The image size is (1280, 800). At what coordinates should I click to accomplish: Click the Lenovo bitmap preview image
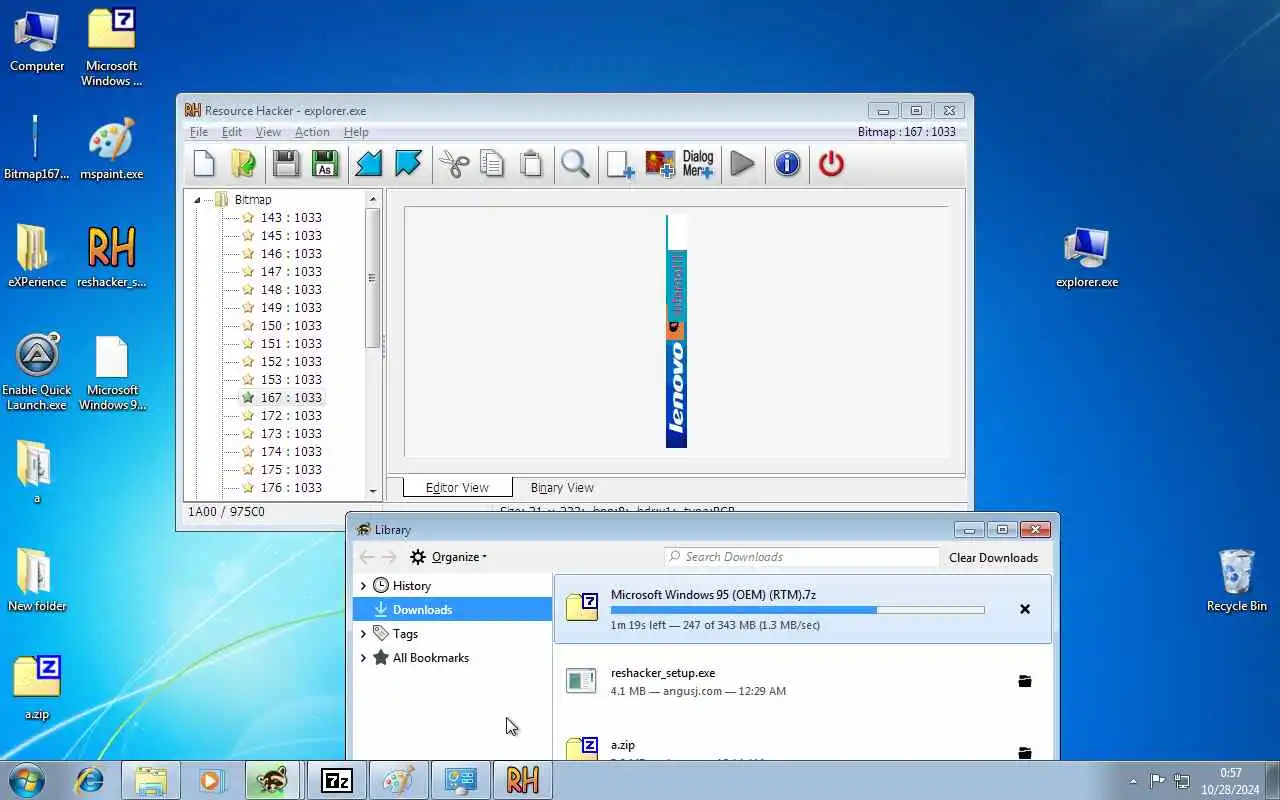point(677,331)
